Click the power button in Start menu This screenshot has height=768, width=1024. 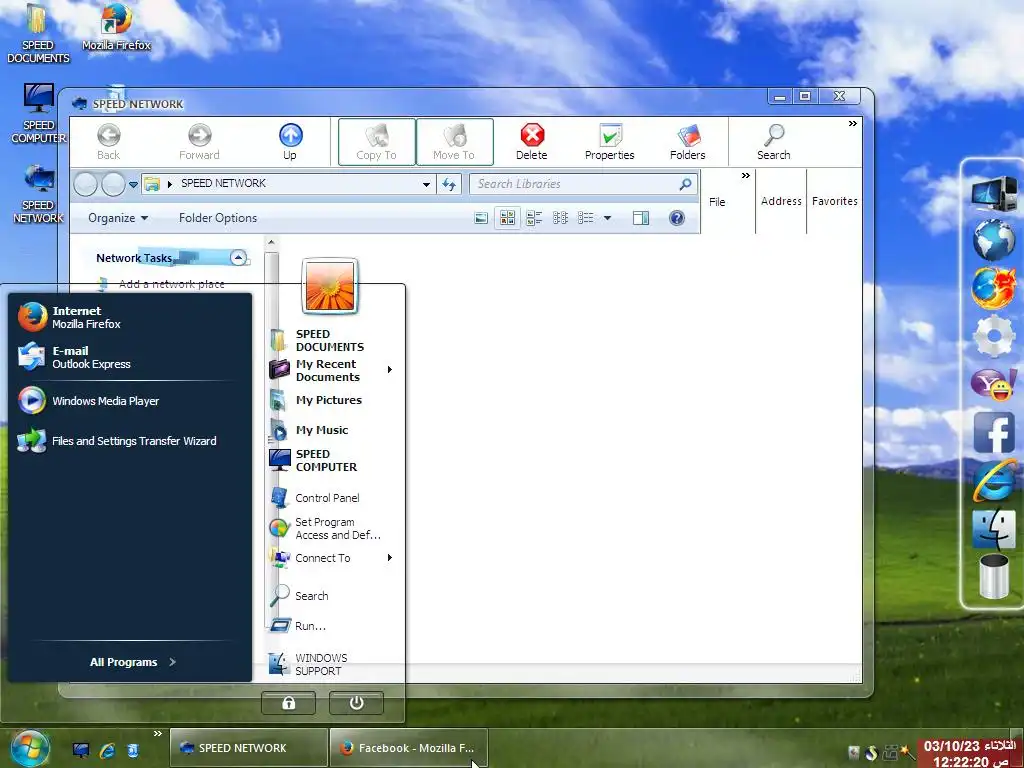[x=357, y=703]
